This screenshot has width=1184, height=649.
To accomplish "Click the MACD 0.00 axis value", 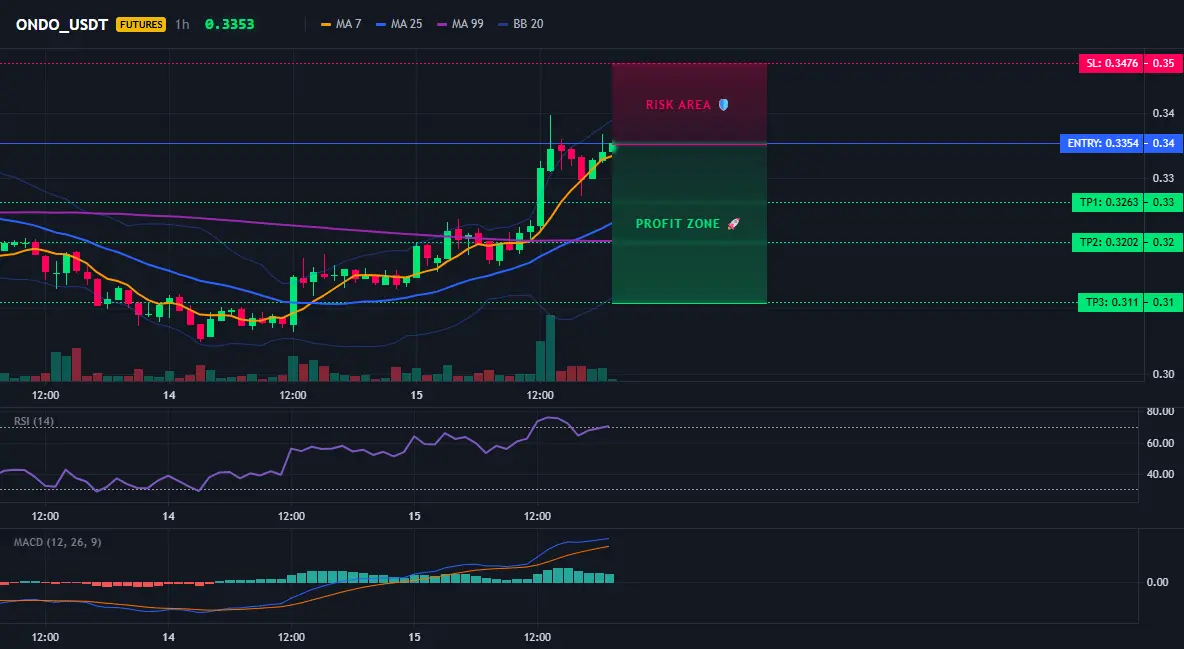I will point(1158,582).
